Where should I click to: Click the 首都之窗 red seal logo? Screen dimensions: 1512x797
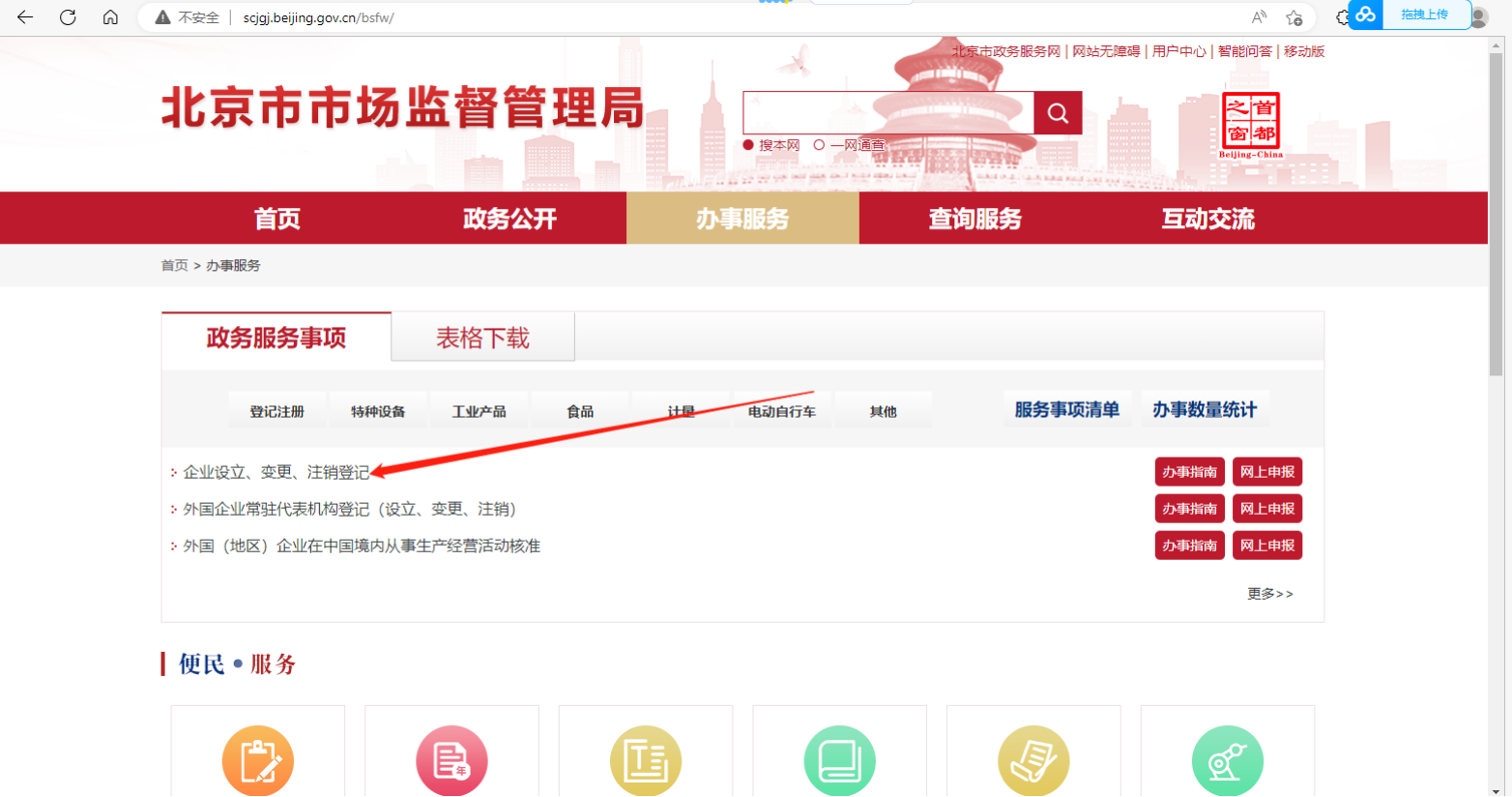[1253, 121]
